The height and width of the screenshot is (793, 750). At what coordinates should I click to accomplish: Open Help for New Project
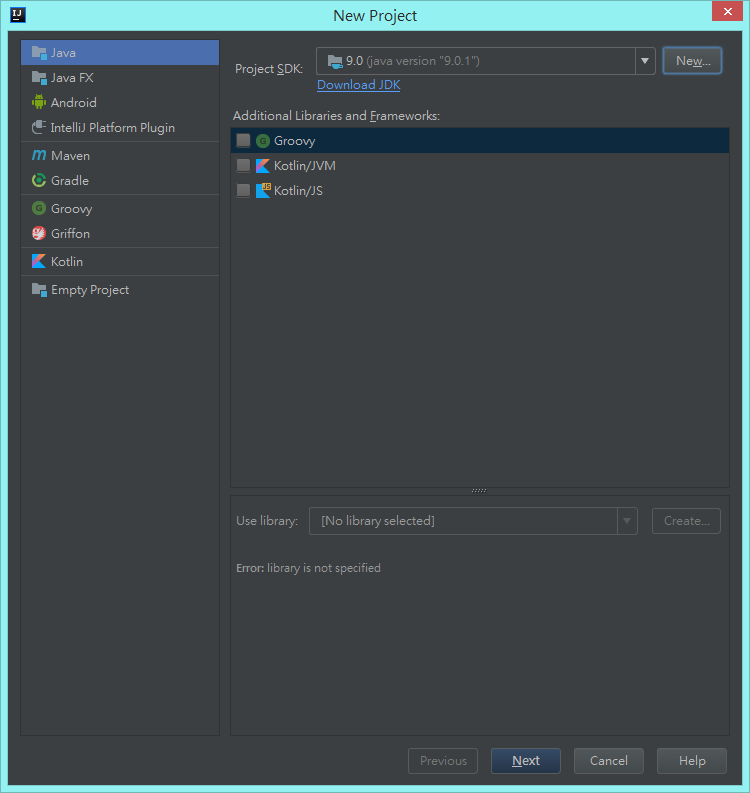point(692,761)
